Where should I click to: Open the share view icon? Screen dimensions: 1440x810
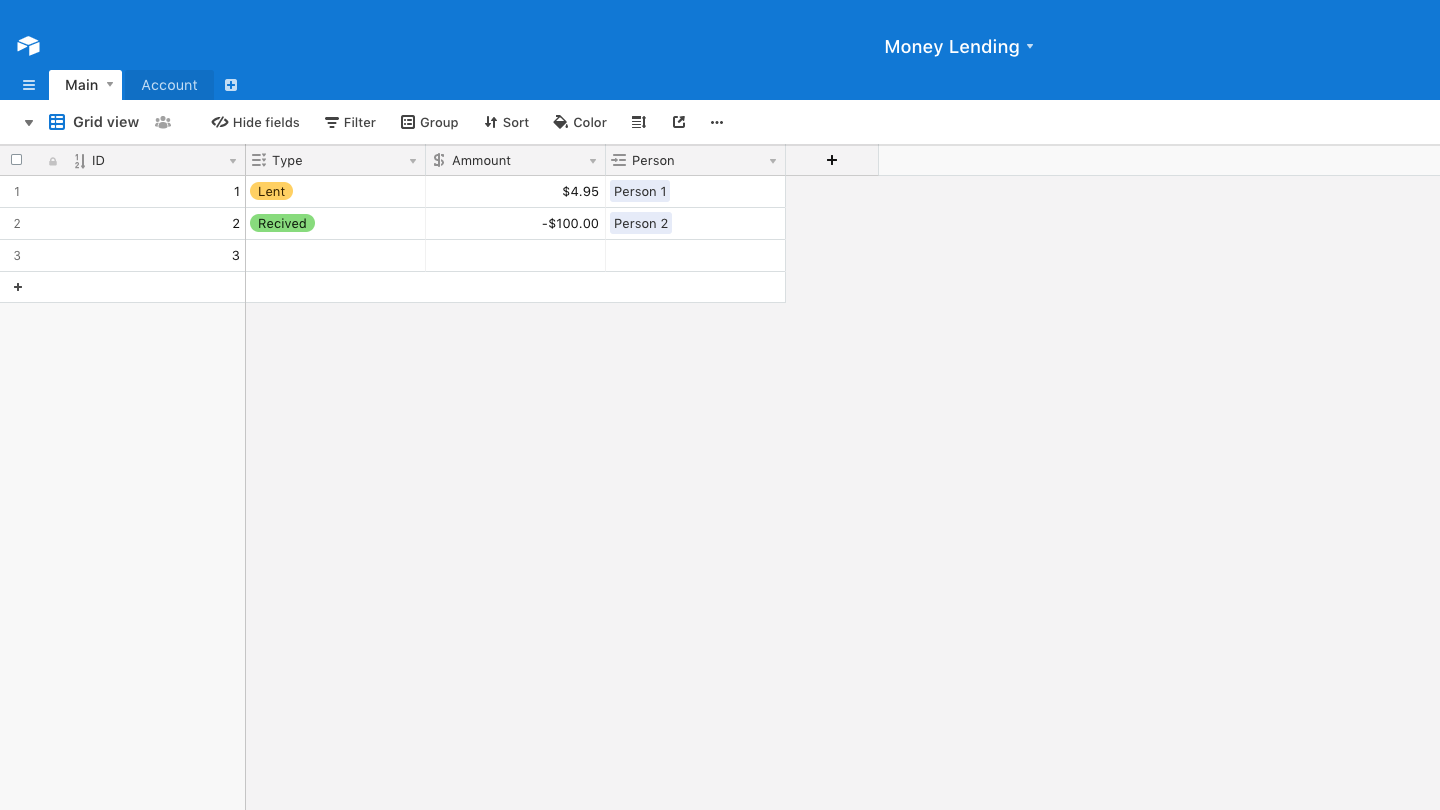tap(679, 122)
